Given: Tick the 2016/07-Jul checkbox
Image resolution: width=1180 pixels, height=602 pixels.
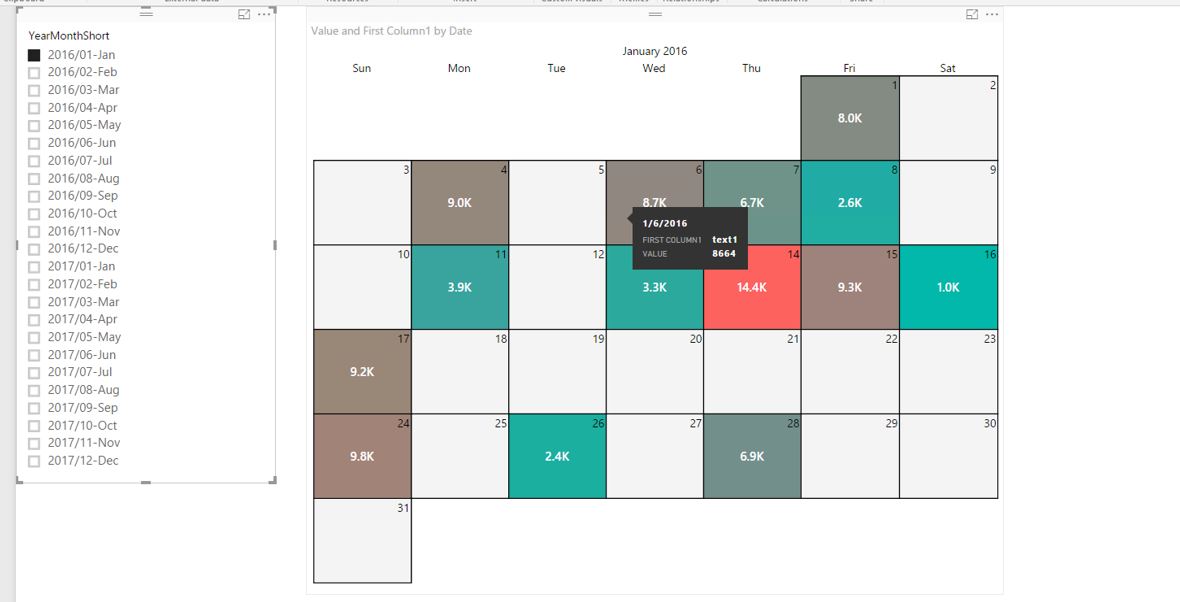Looking at the screenshot, I should pyautogui.click(x=34, y=160).
